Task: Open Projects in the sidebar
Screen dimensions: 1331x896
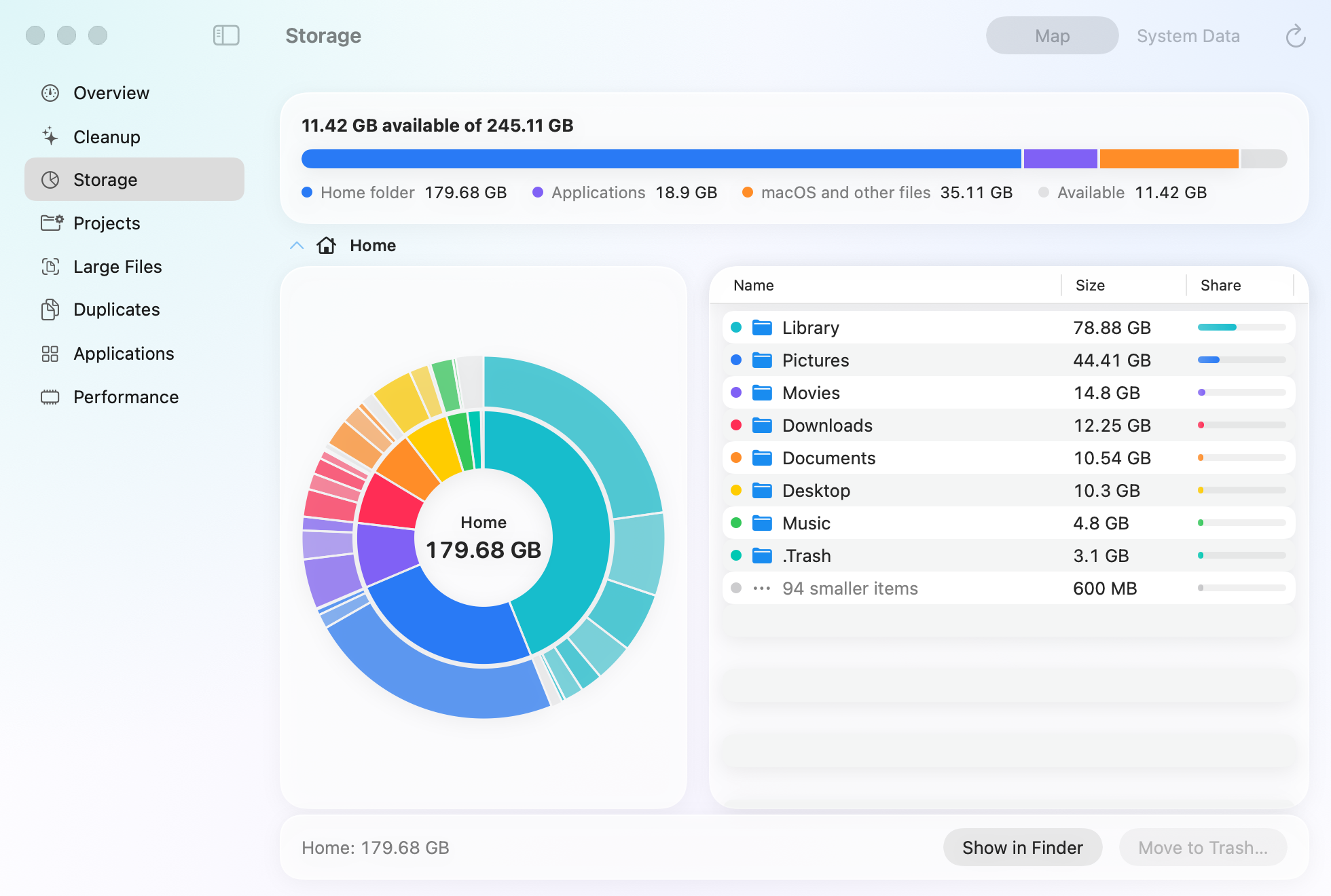Action: 134,223
